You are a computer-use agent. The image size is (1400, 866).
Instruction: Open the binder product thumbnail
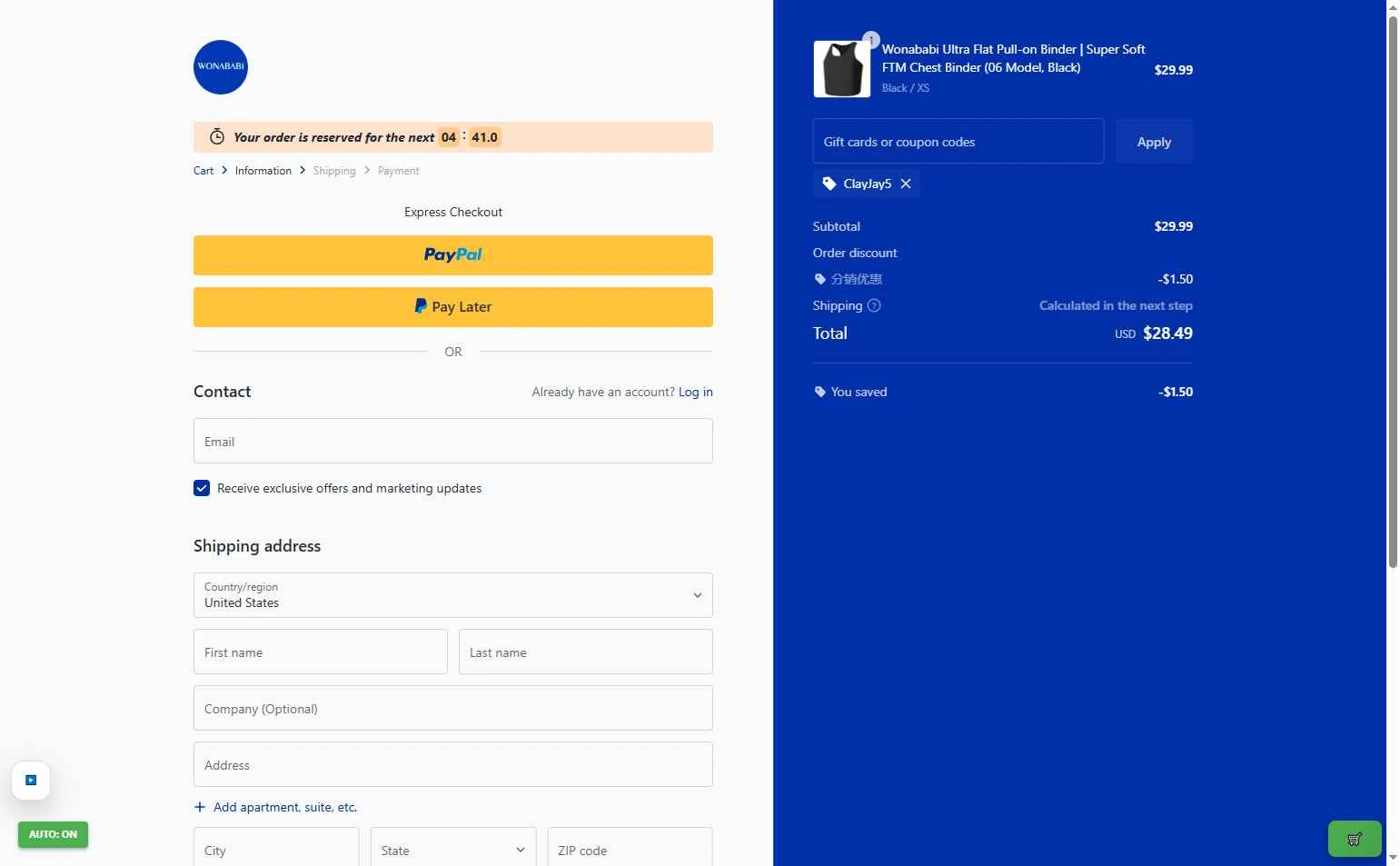pos(842,69)
